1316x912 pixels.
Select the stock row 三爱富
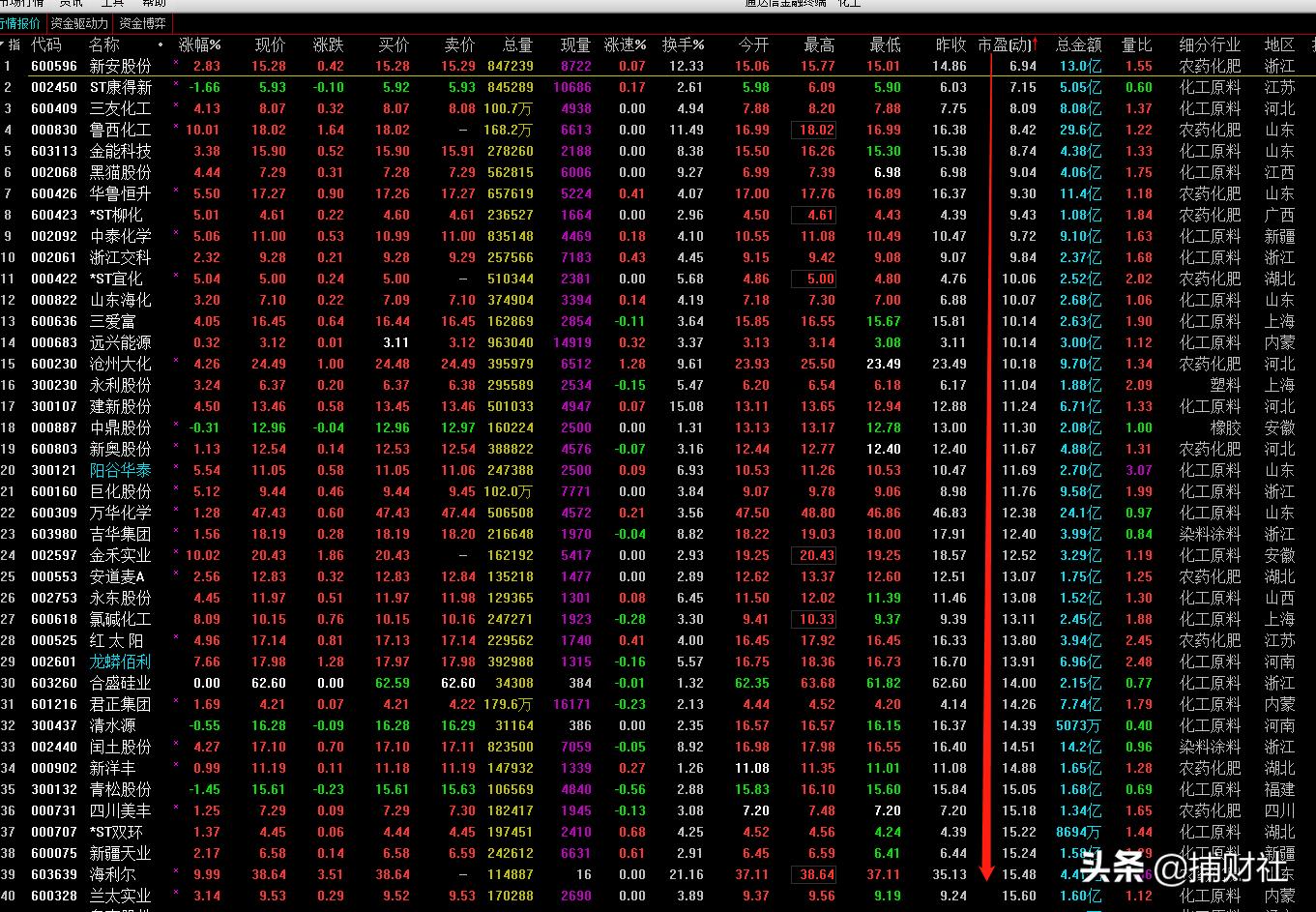pos(112,321)
